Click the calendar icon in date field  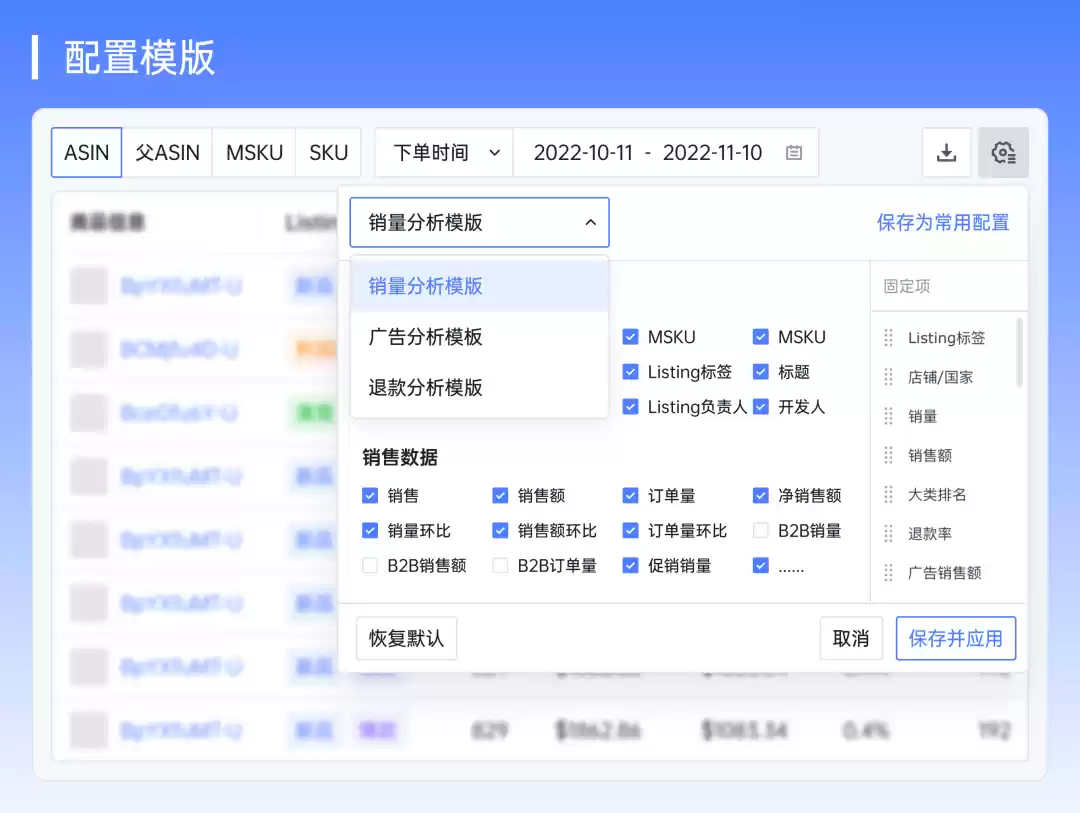pyautogui.click(x=794, y=153)
